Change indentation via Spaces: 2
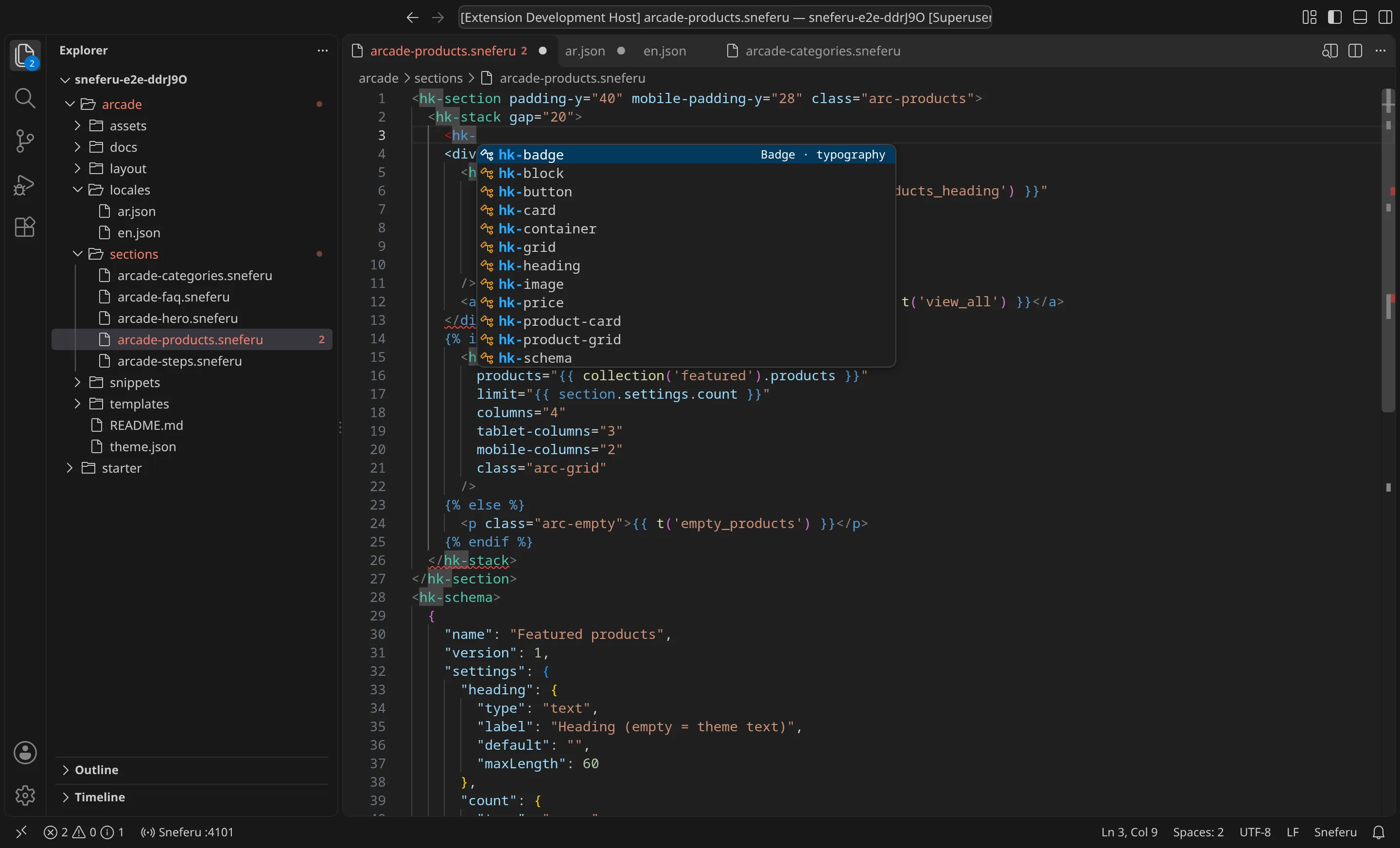1400x848 pixels. (1198, 832)
